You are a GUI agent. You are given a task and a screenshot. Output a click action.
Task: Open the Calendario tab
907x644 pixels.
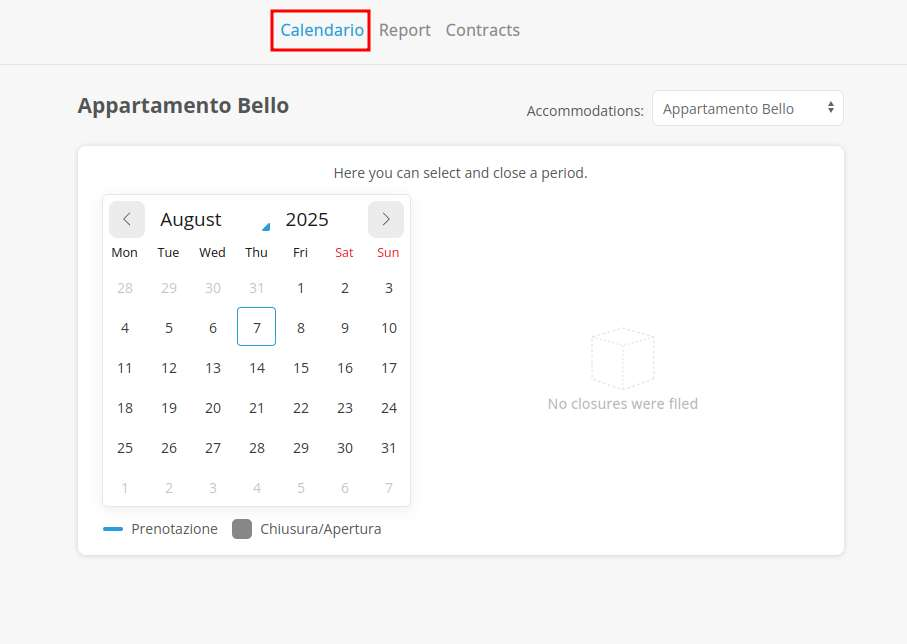[x=321, y=30]
